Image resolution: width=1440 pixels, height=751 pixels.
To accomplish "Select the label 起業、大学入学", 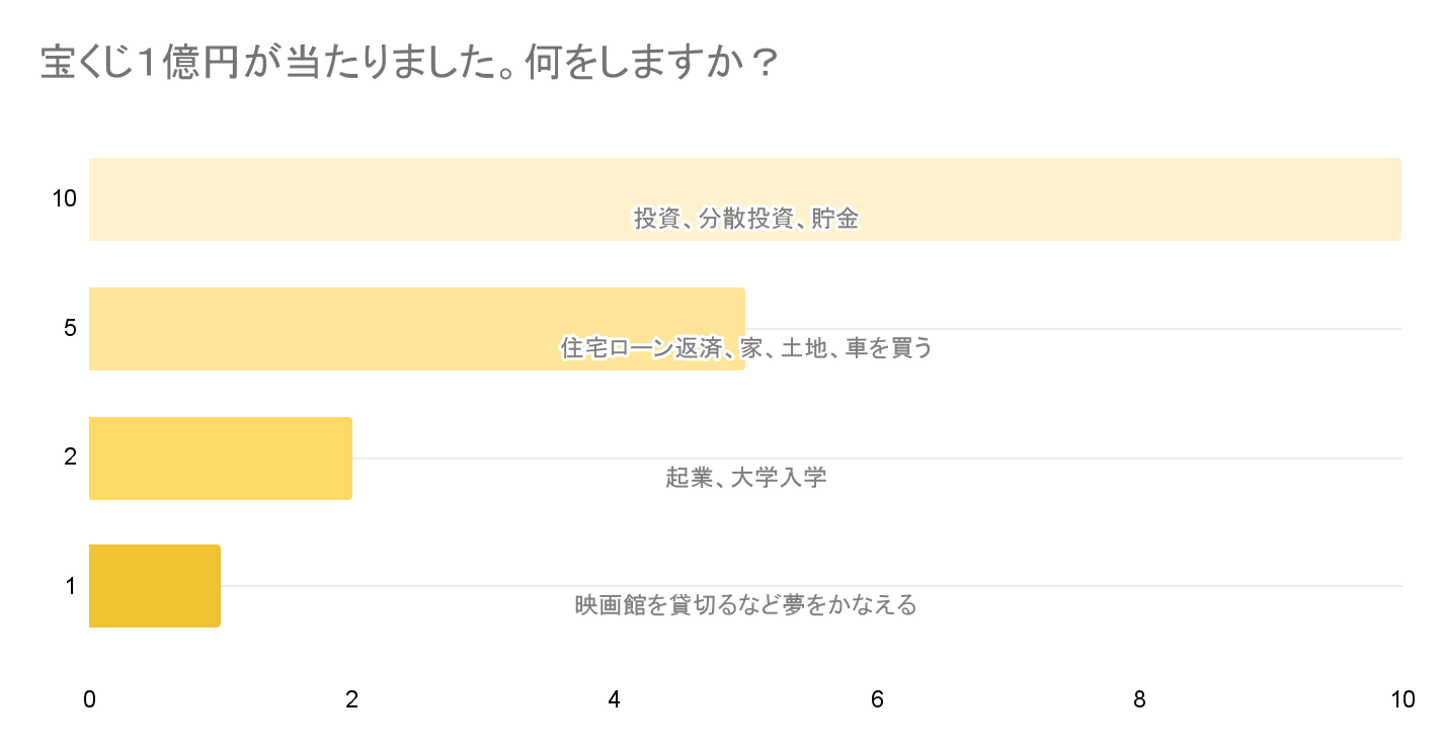I will click(x=746, y=477).
